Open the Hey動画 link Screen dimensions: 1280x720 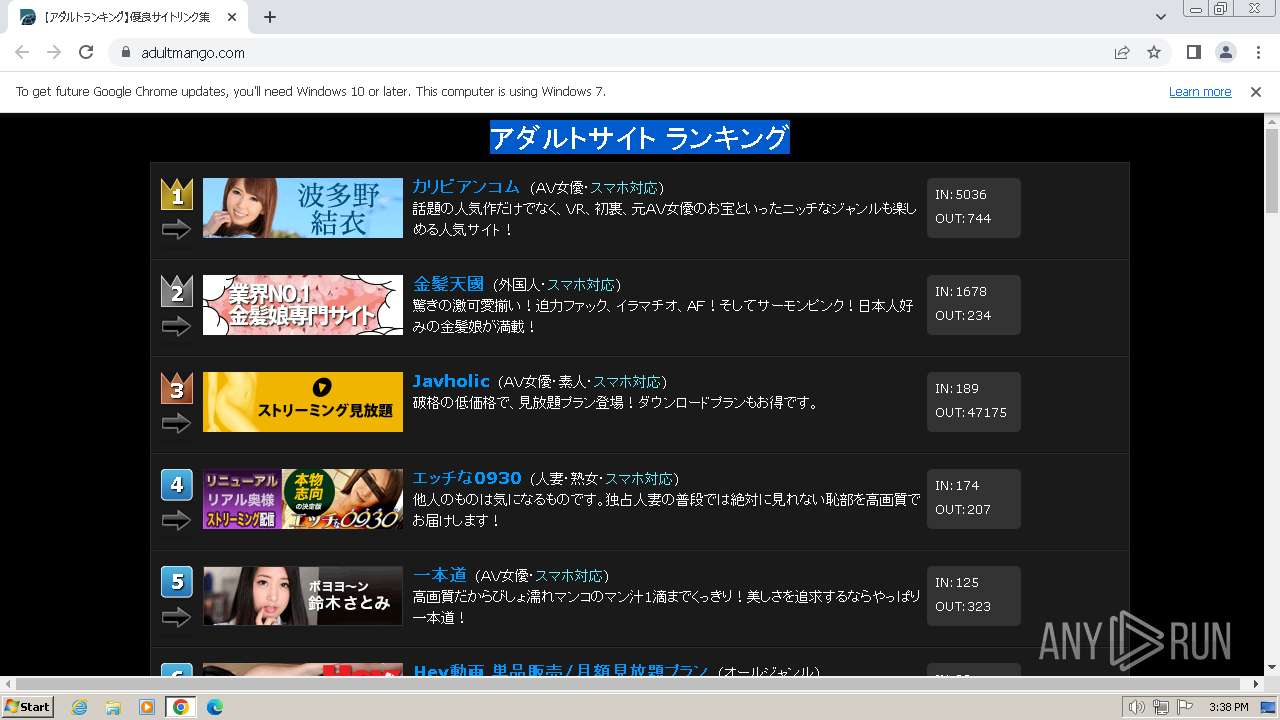(561, 671)
